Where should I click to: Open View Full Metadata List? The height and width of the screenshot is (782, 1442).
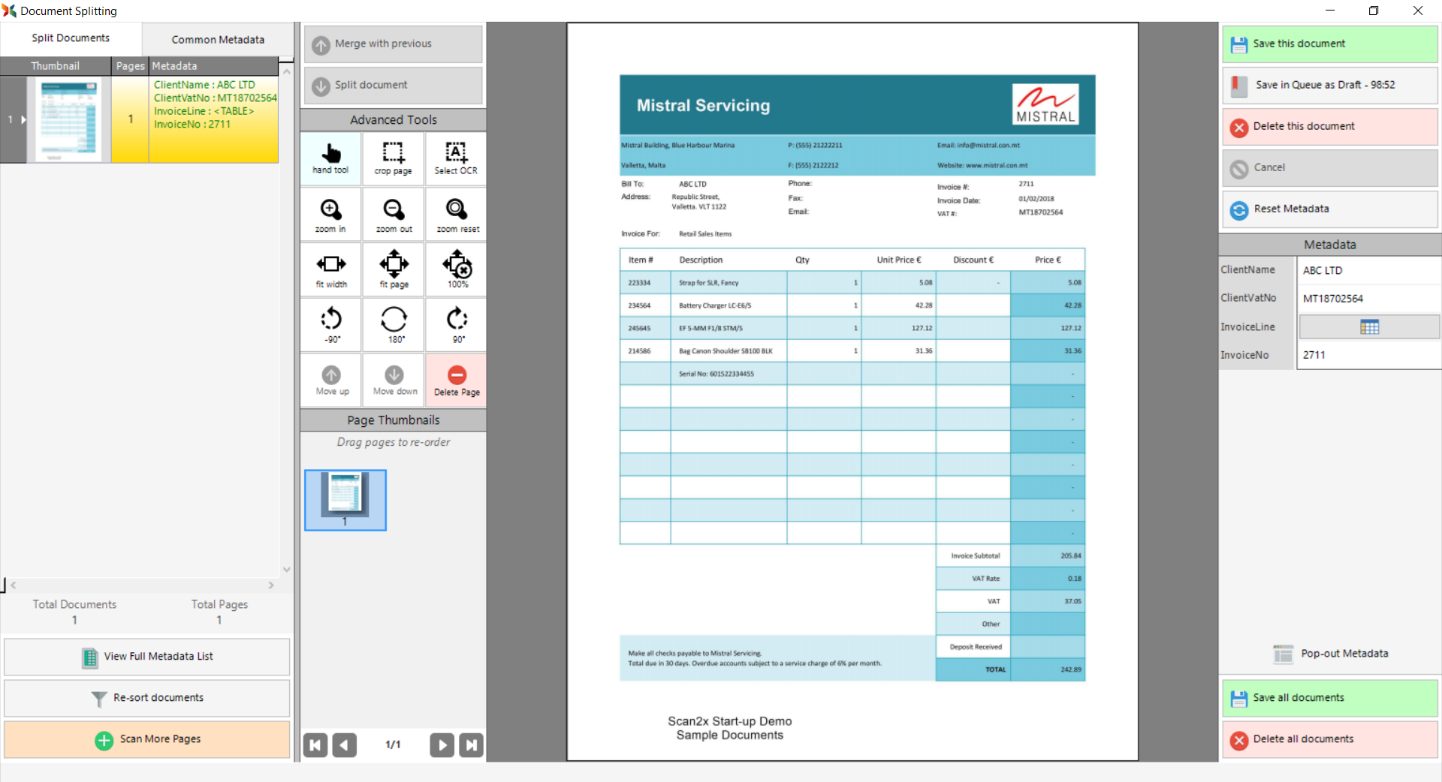click(x=147, y=657)
